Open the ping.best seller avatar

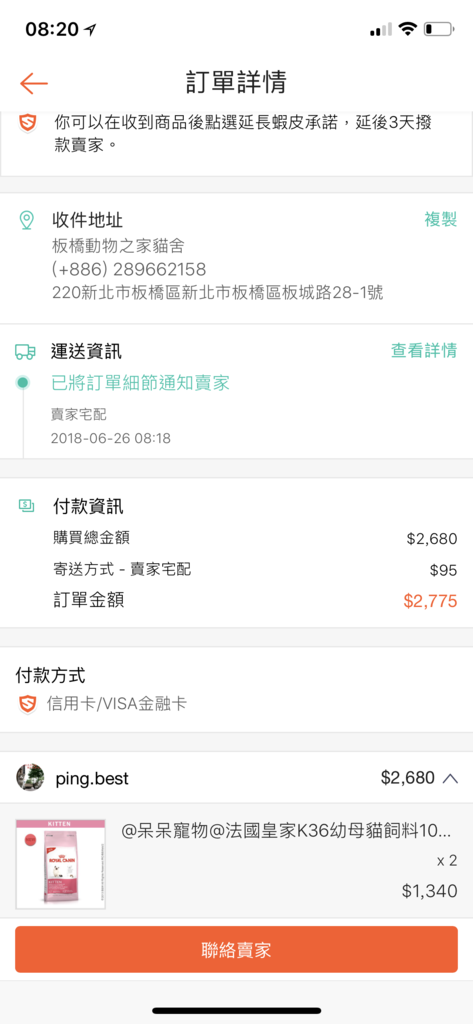[x=29, y=778]
